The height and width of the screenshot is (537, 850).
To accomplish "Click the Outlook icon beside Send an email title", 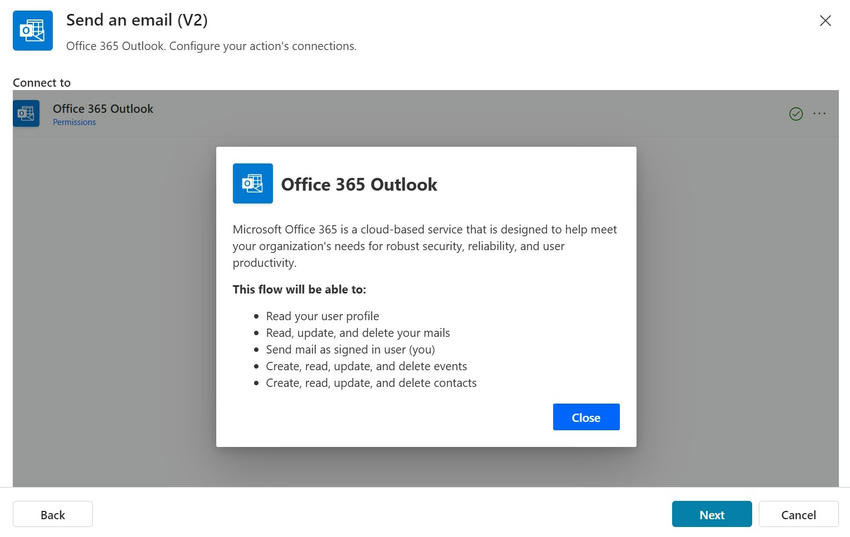I will click(x=32, y=31).
